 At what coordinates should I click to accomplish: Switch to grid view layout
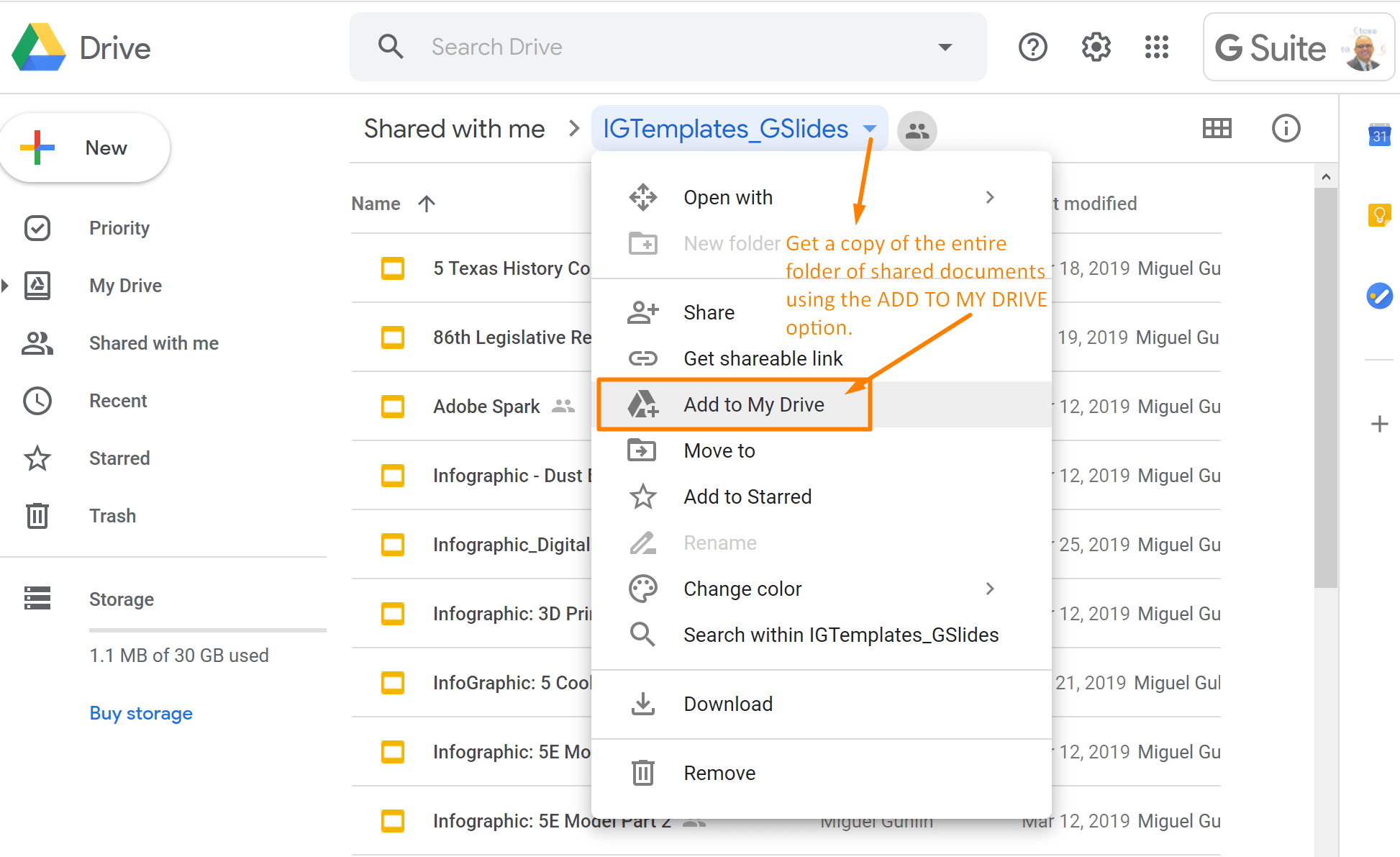click(1217, 129)
